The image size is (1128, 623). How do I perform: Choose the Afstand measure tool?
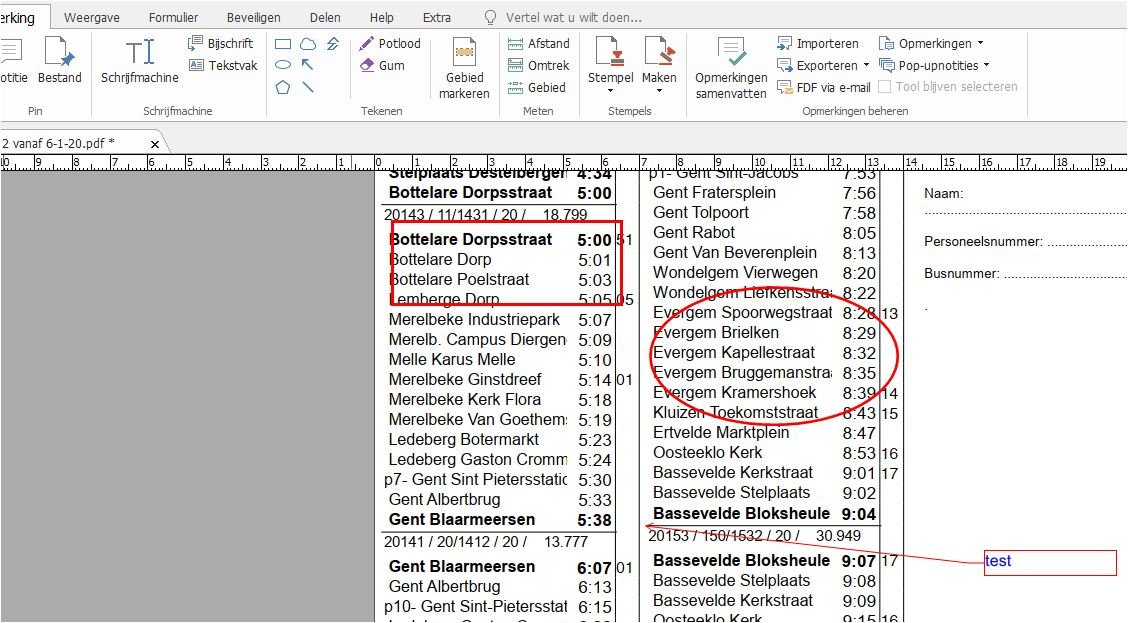(538, 43)
